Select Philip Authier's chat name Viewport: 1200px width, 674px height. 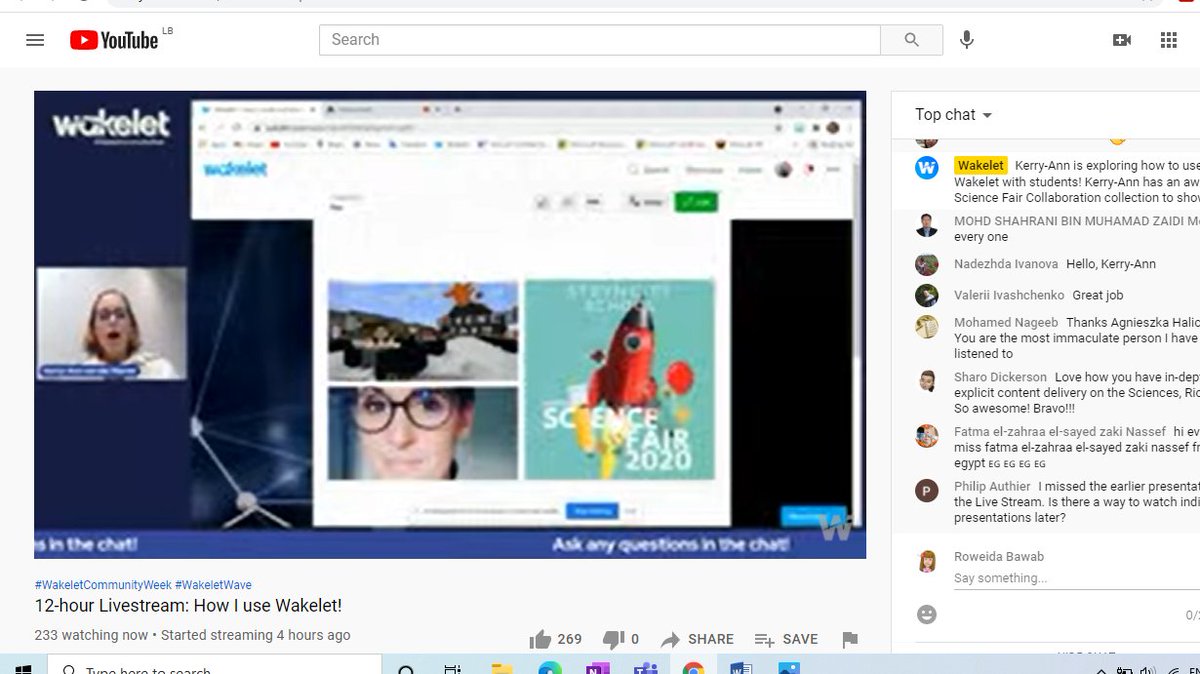[x=992, y=486]
